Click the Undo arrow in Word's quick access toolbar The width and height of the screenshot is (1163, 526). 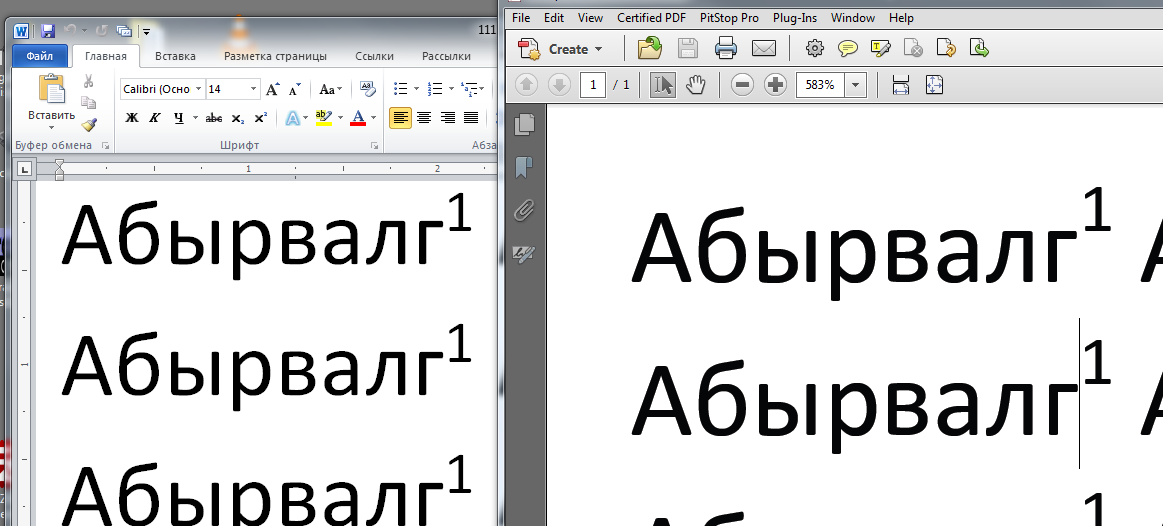pyautogui.click(x=70, y=31)
